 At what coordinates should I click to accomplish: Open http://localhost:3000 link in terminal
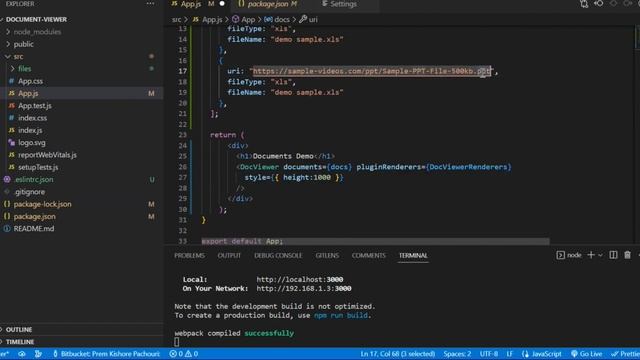point(300,280)
